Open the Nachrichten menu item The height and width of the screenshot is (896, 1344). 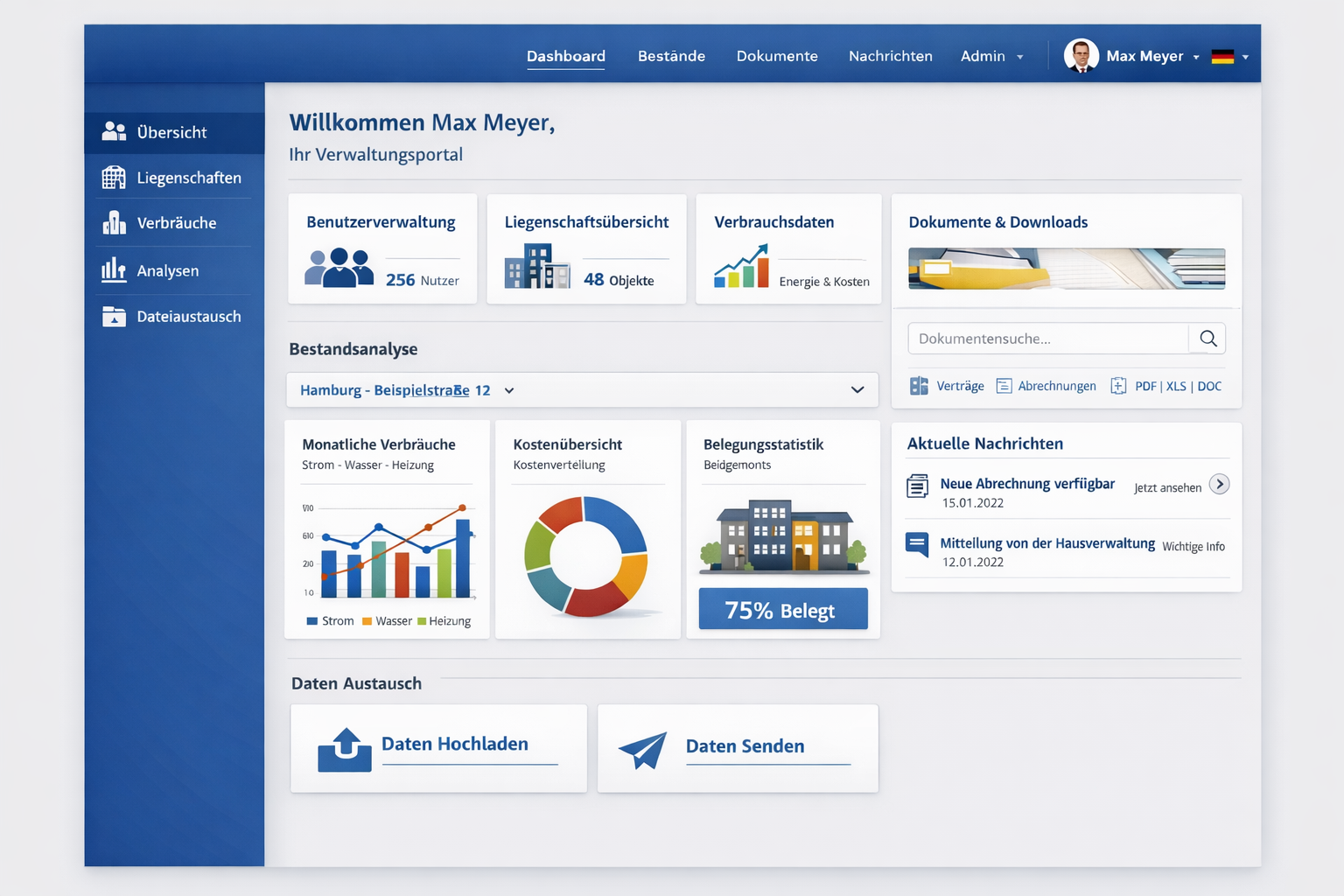(890, 56)
